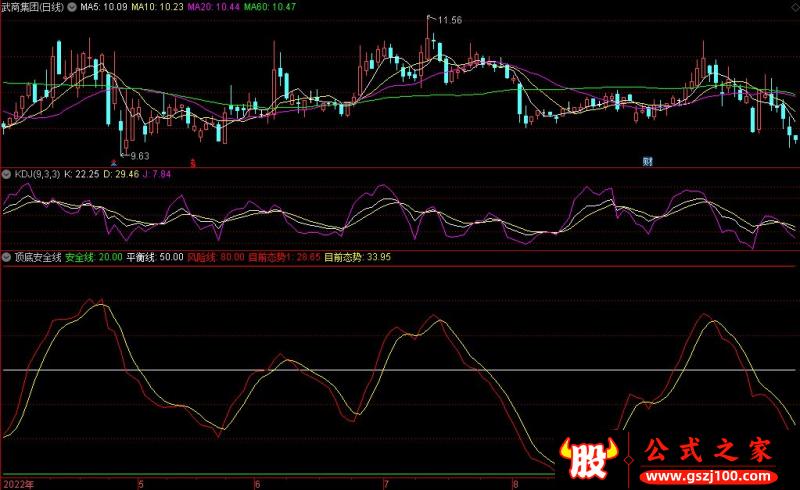Click the 9.63 low price marker

pos(137,155)
